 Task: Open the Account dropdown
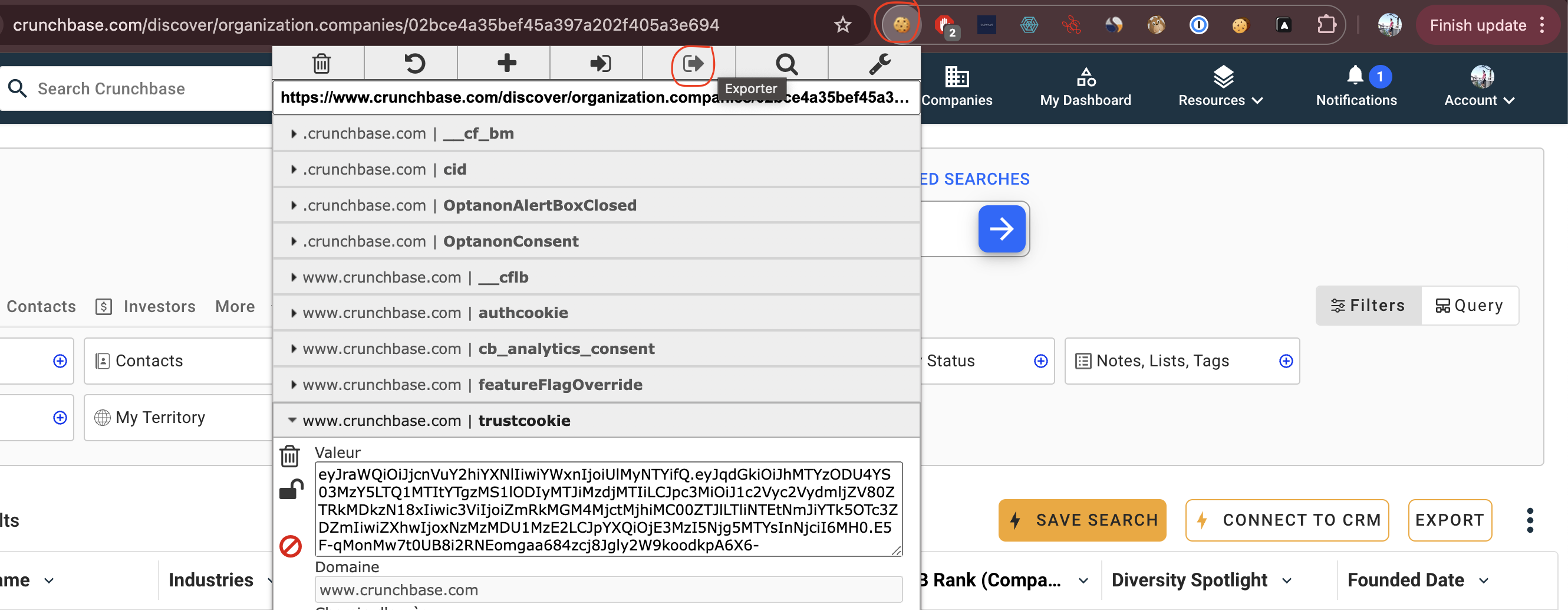coord(1478,100)
